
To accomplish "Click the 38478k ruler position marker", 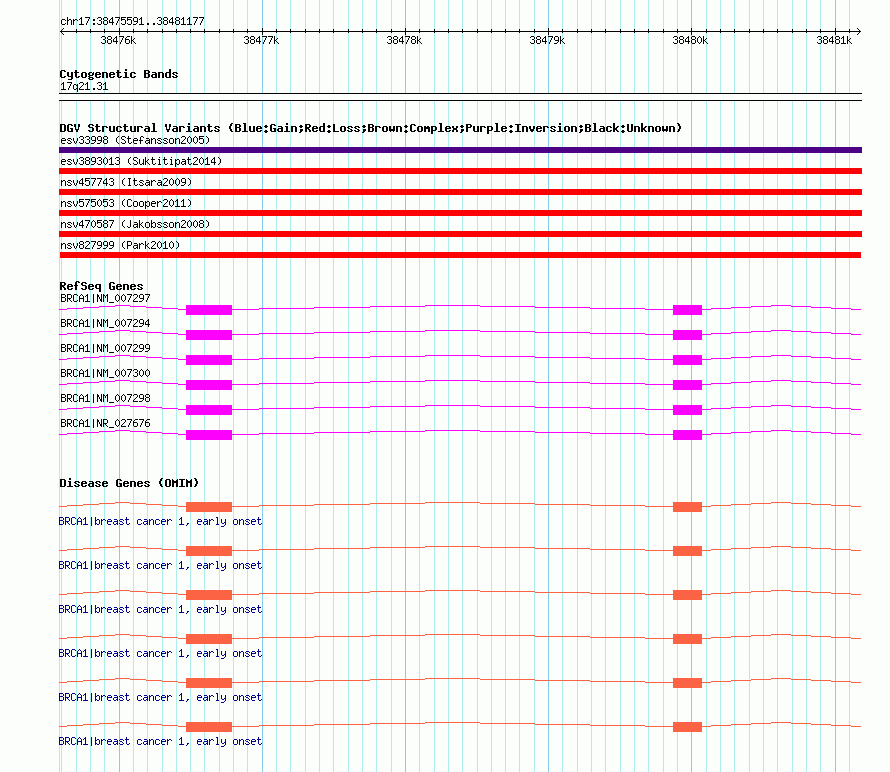I will click(x=404, y=40).
